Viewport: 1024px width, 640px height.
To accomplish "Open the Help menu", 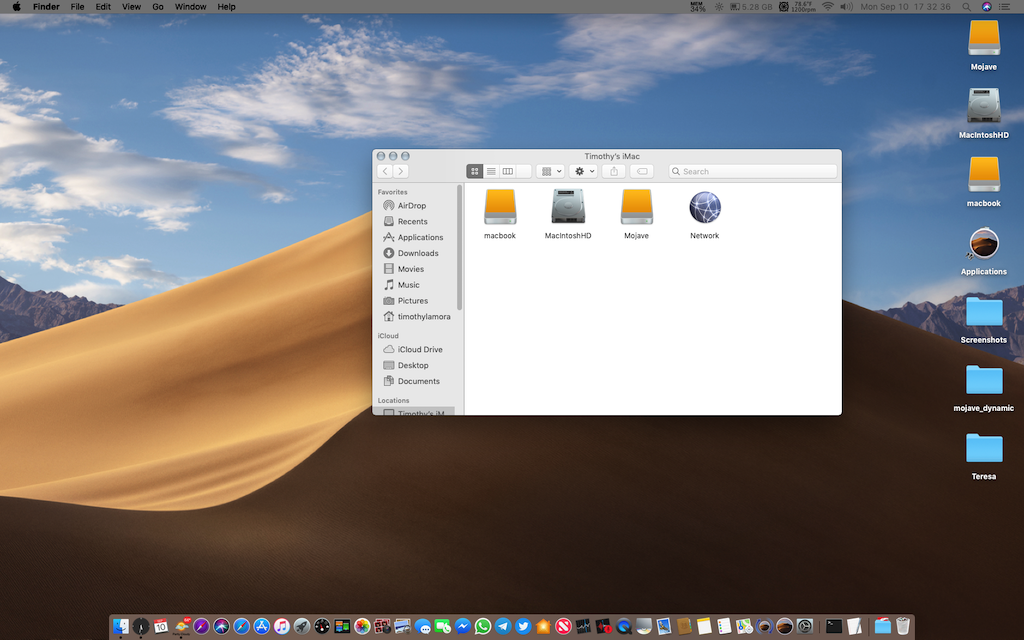I will (x=226, y=7).
